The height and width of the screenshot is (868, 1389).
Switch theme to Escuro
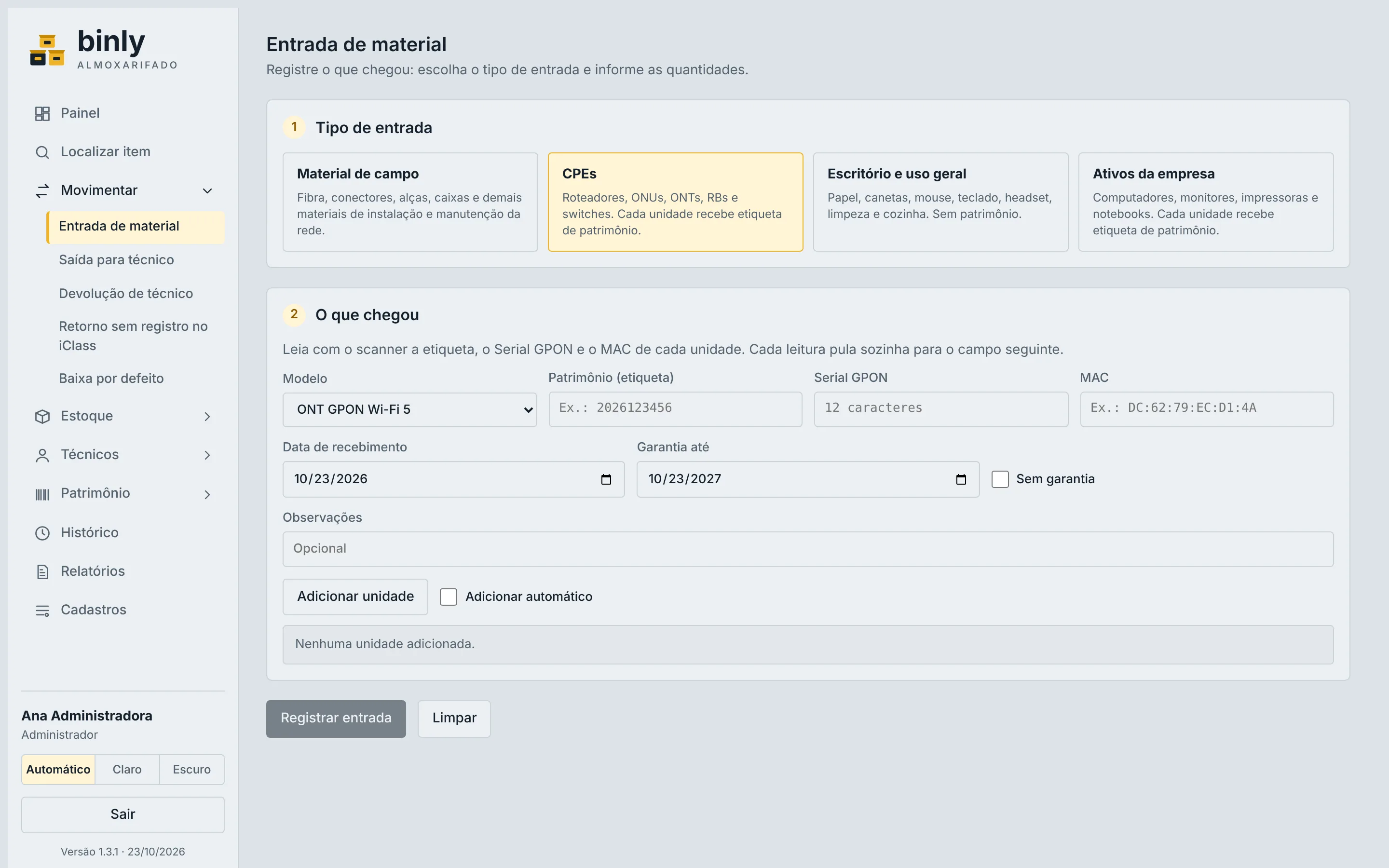click(191, 769)
